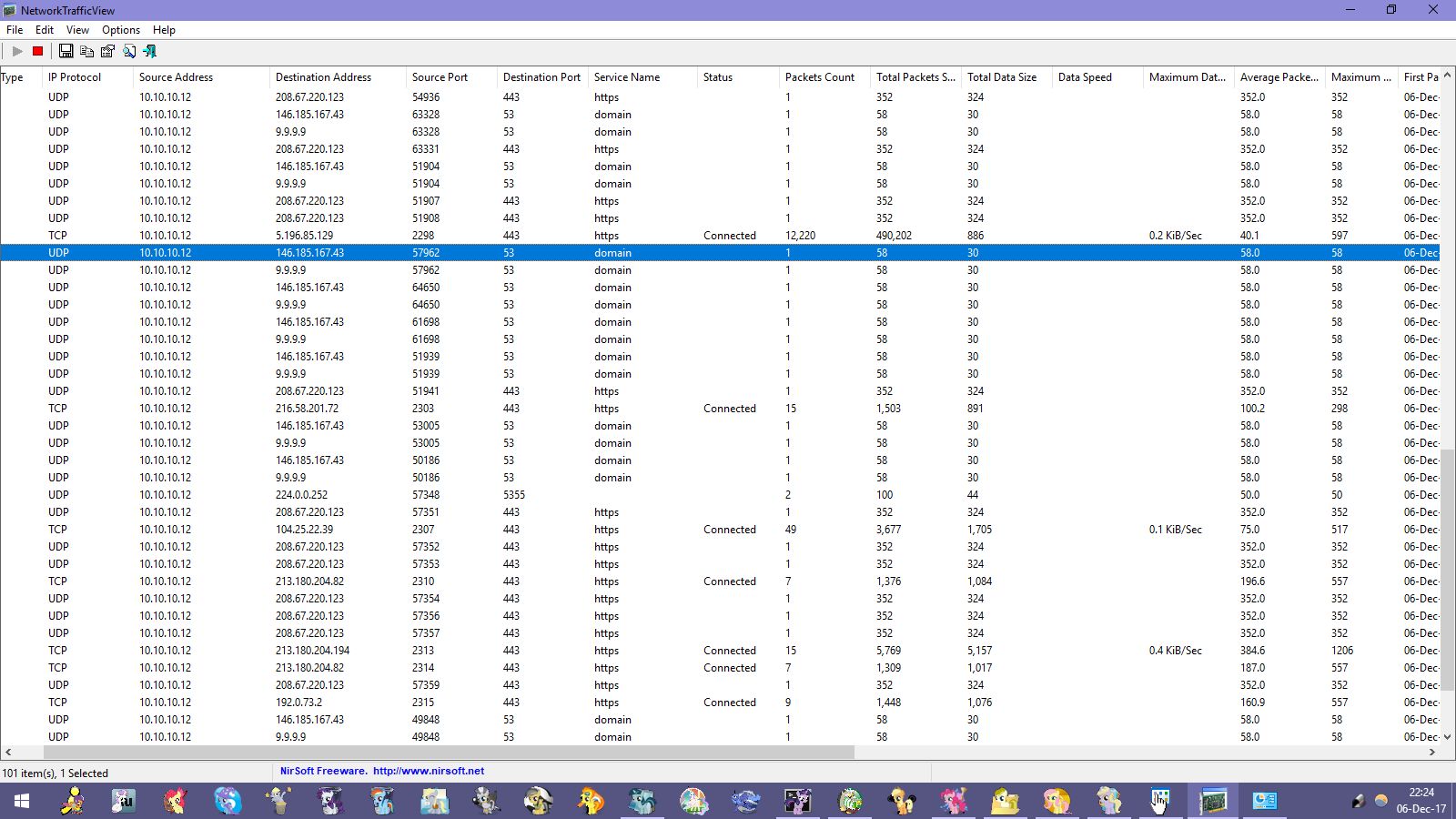This screenshot has height=819, width=1456.
Task: Sort by Packets Count column header
Action: (x=819, y=77)
